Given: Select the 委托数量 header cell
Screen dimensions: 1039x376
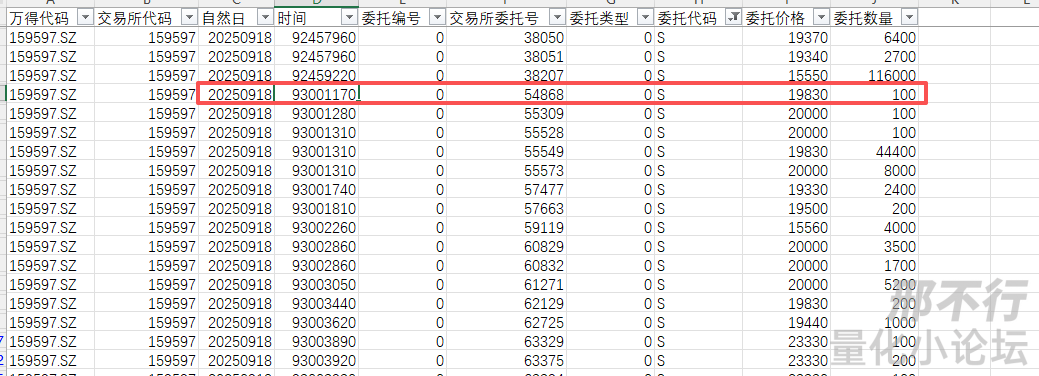Looking at the screenshot, I should point(875,18).
